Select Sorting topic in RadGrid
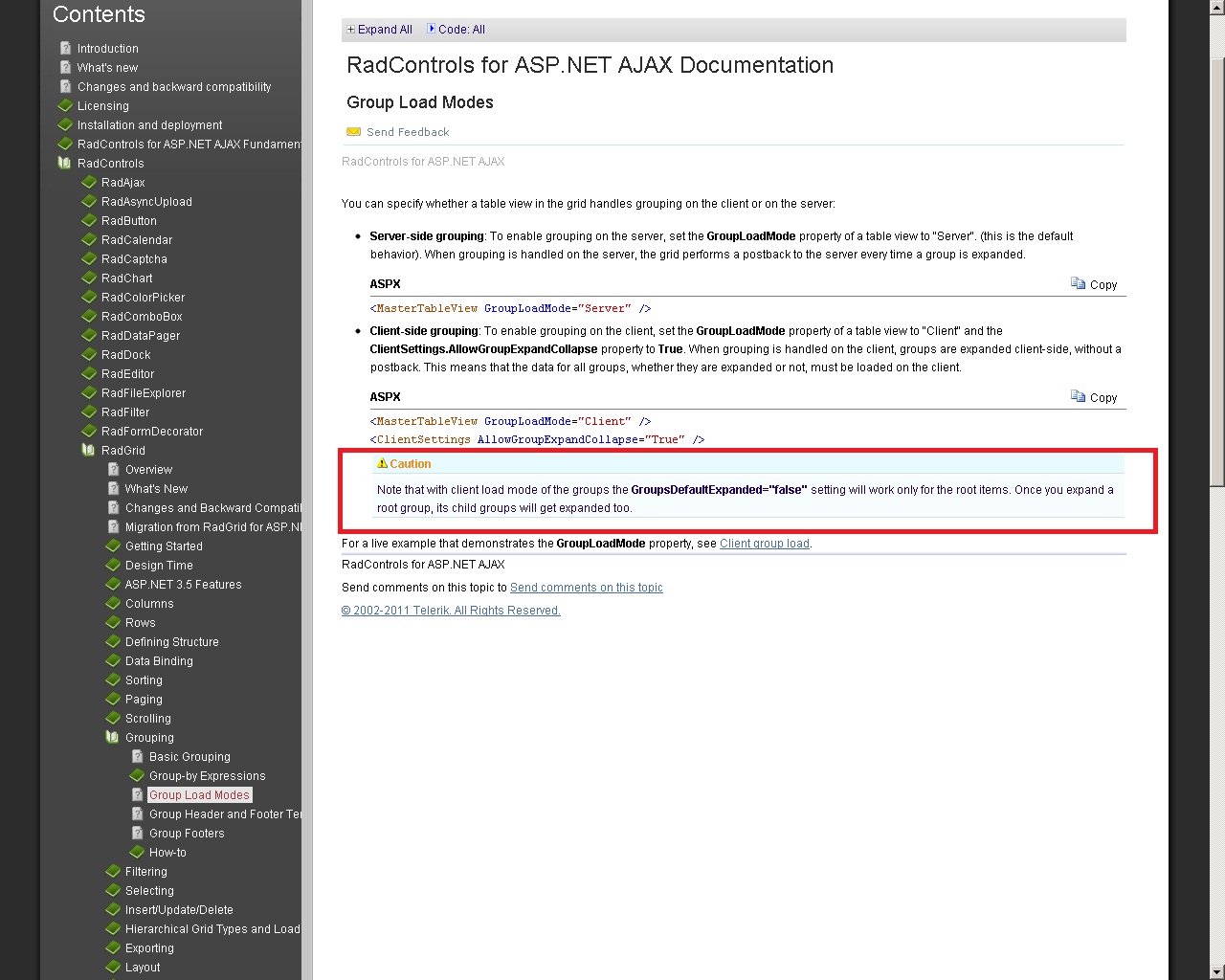Viewport: 1225px width, 980px height. [x=144, y=680]
